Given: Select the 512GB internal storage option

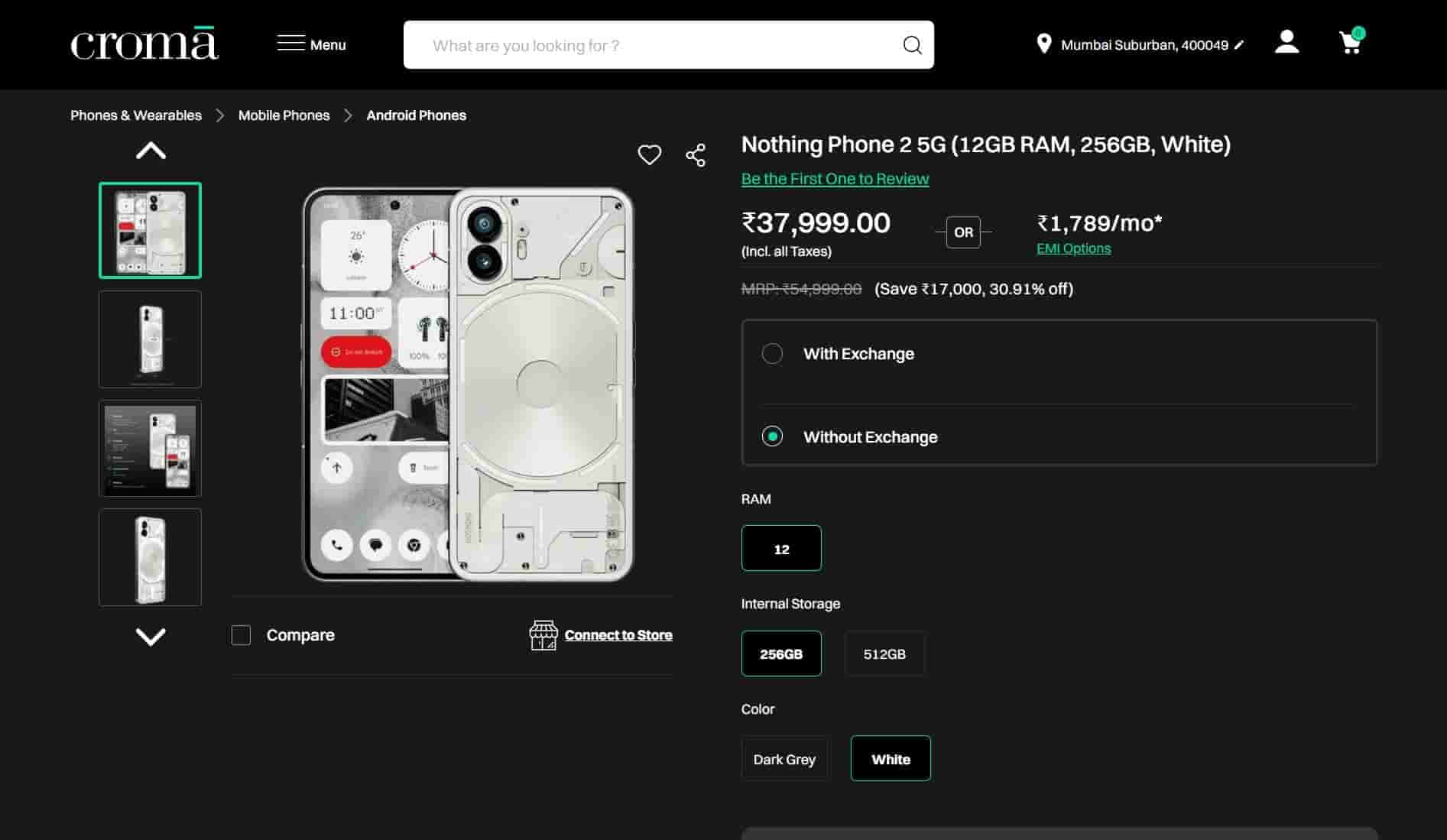Looking at the screenshot, I should (x=884, y=654).
